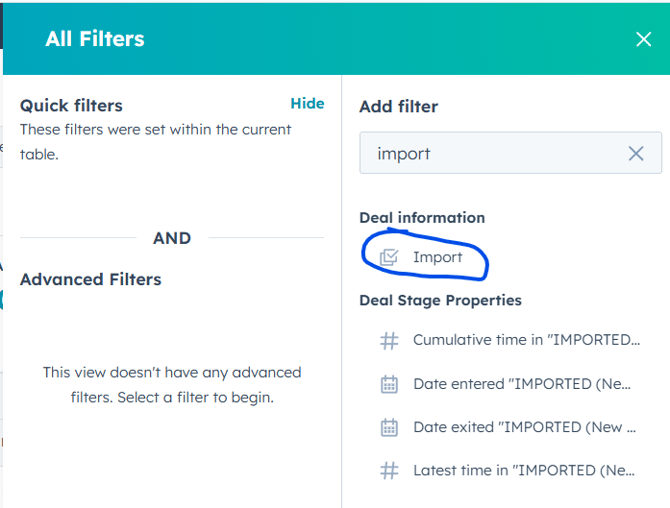The width and height of the screenshot is (670, 508).
Task: Select the Import deal information property
Action: coord(437,257)
